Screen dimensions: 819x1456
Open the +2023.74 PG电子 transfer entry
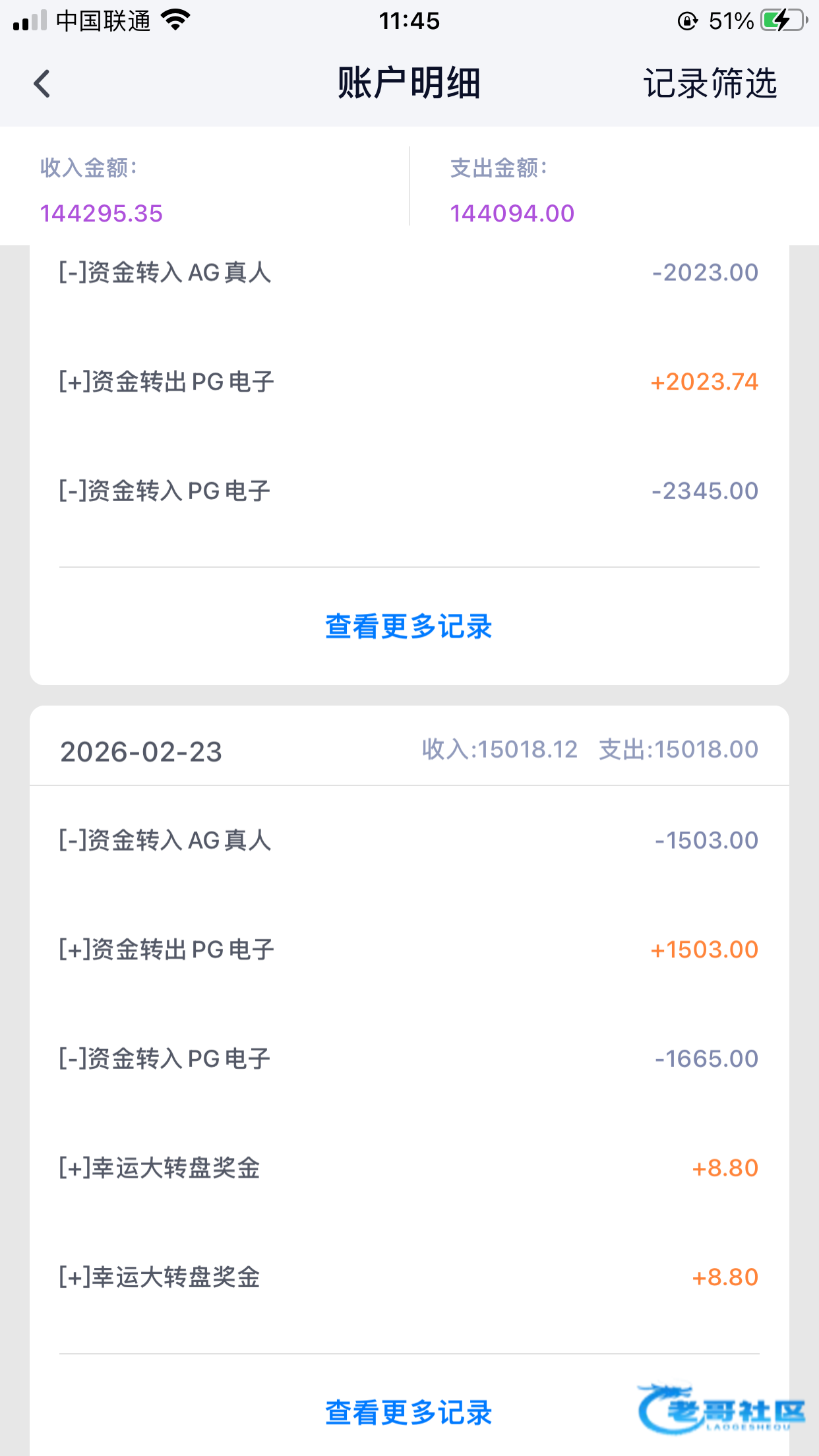[409, 382]
